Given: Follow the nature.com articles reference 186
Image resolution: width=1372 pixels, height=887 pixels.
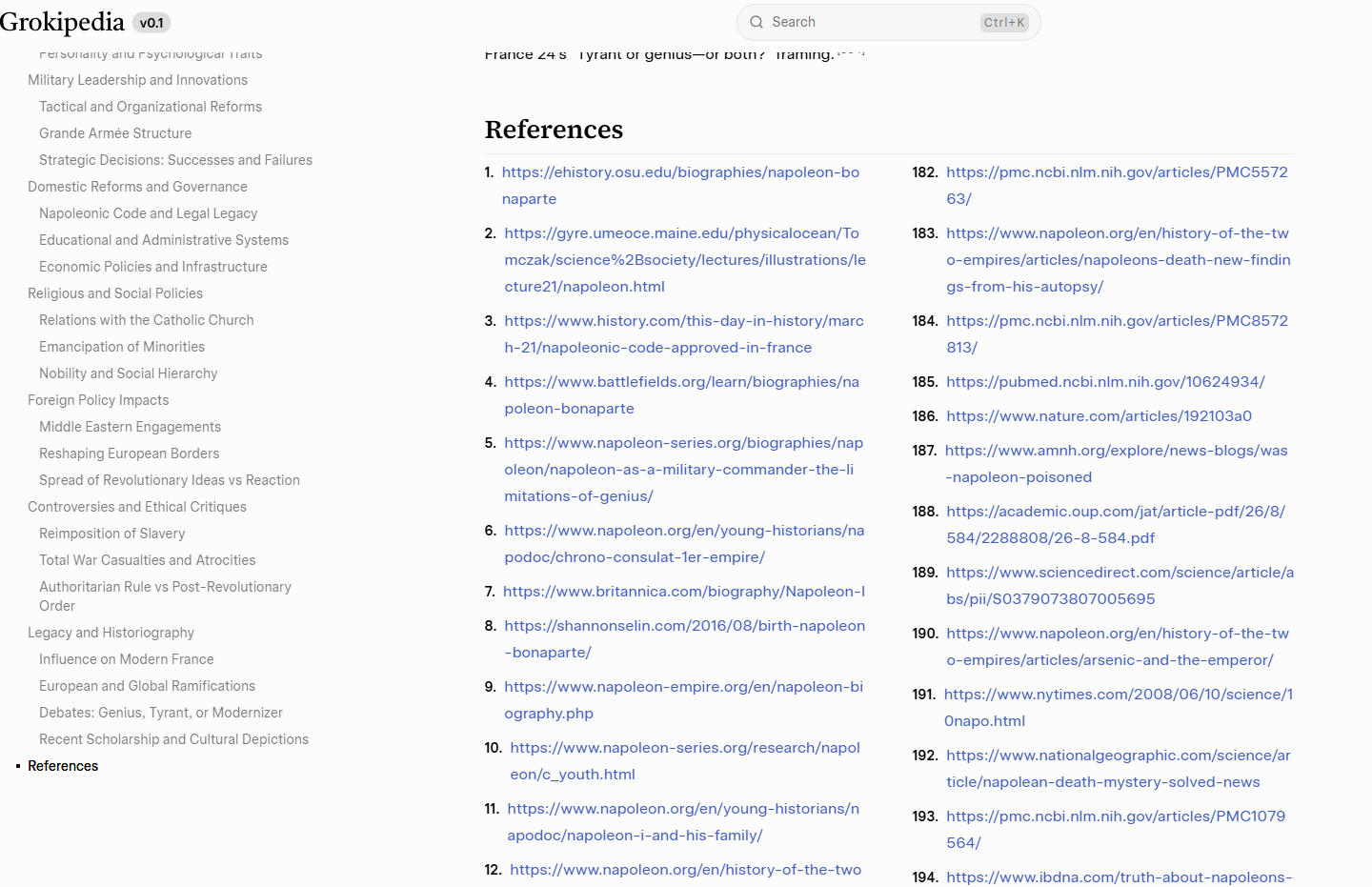Looking at the screenshot, I should pyautogui.click(x=1099, y=416).
